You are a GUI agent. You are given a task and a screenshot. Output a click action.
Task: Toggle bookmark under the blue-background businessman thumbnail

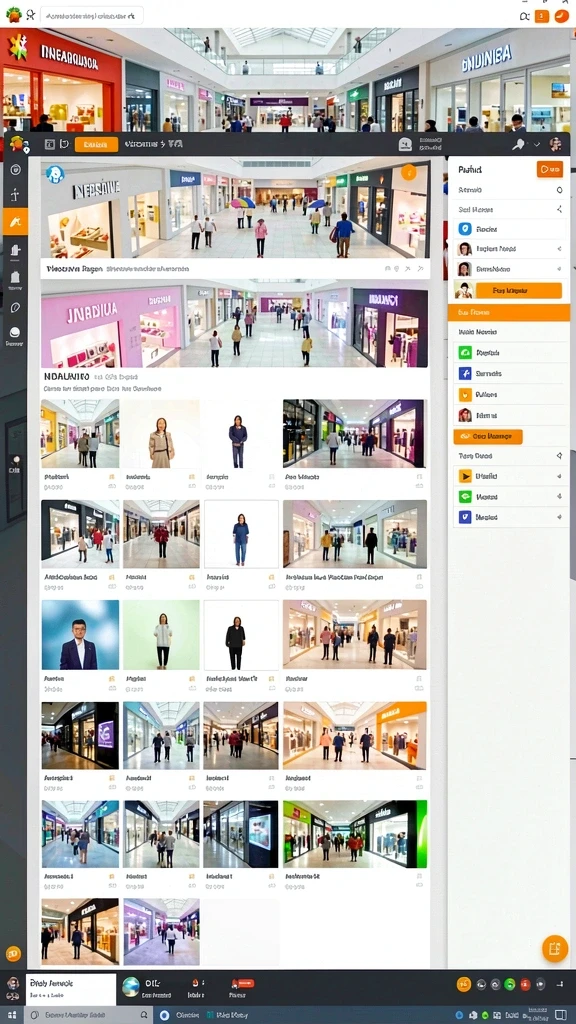(112, 679)
